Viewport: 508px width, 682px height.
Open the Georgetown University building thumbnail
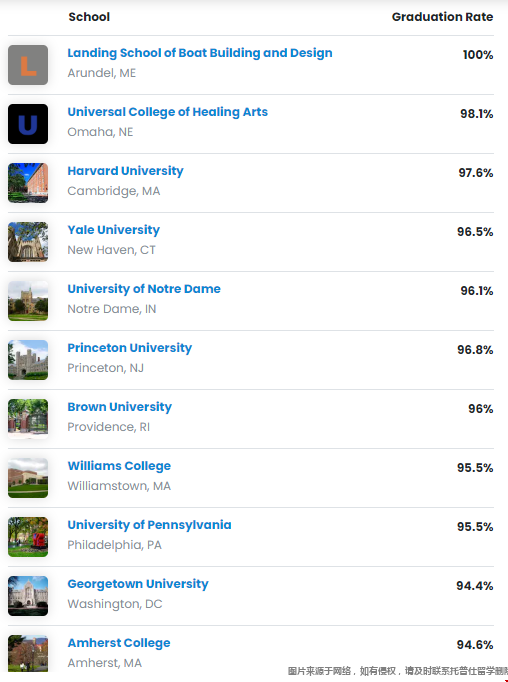[x=28, y=596]
